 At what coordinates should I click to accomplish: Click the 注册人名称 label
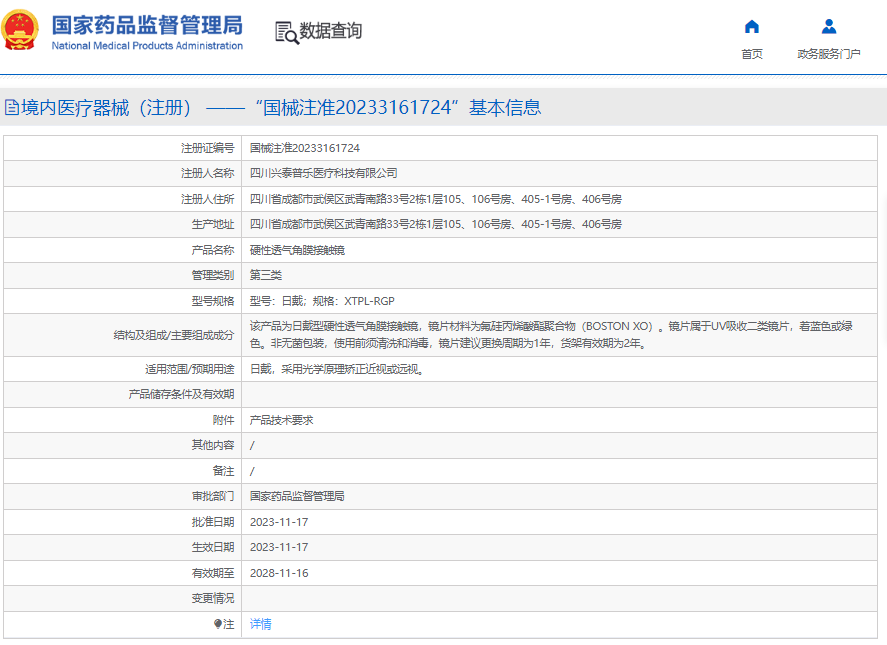[208, 173]
